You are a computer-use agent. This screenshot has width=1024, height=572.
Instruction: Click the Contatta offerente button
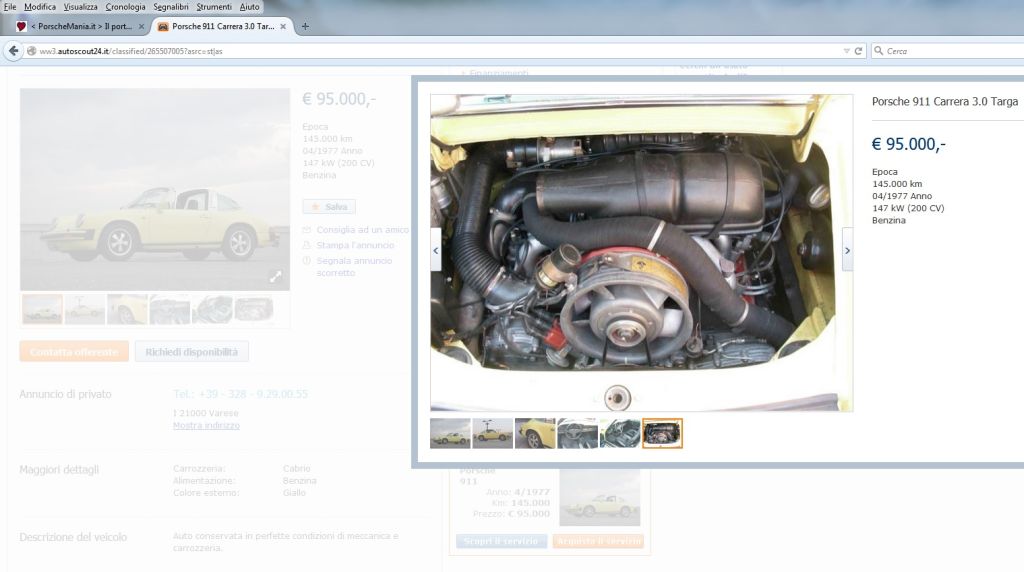point(74,351)
